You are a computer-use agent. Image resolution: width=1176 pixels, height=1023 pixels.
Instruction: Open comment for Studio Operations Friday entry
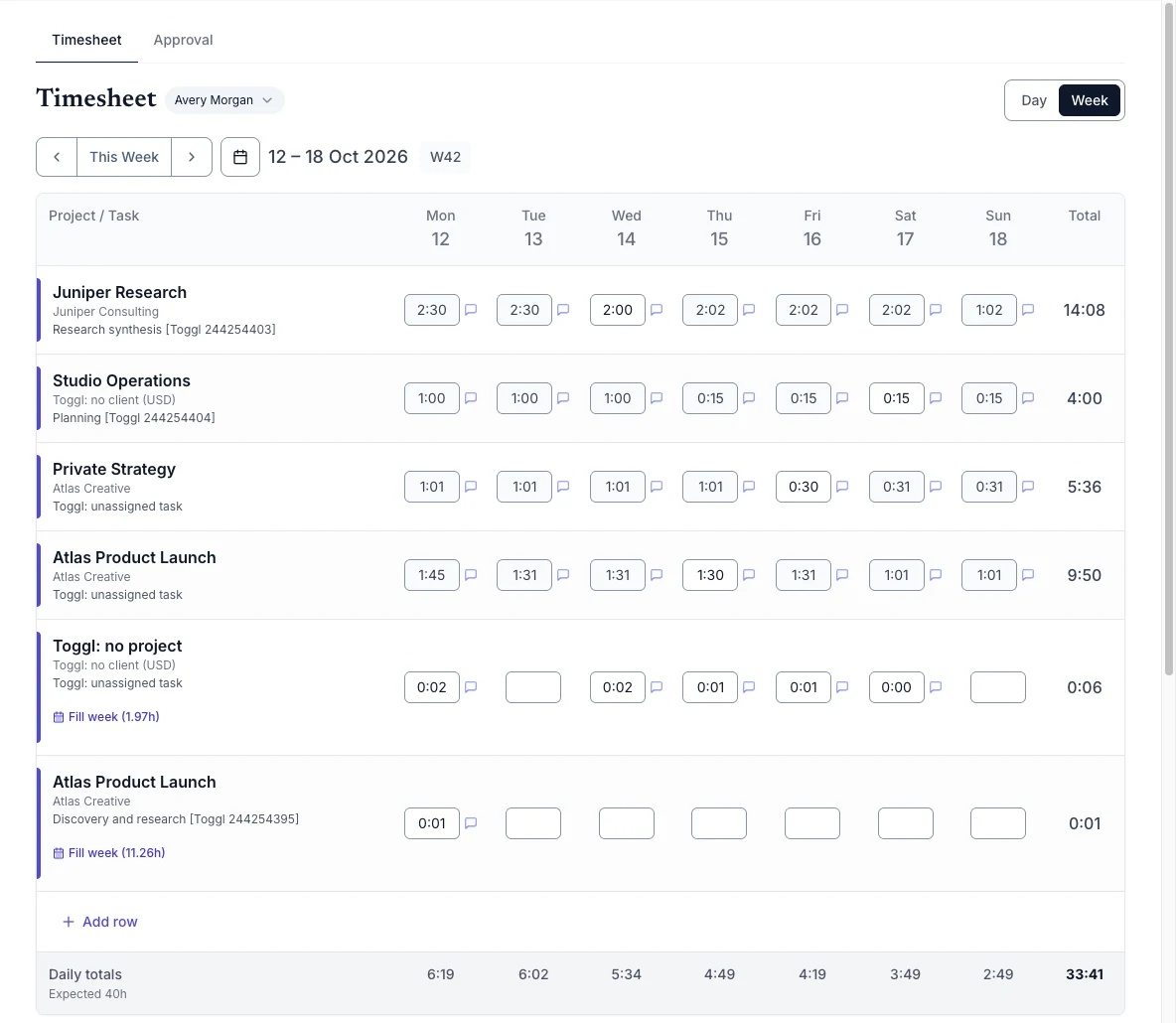[842, 398]
